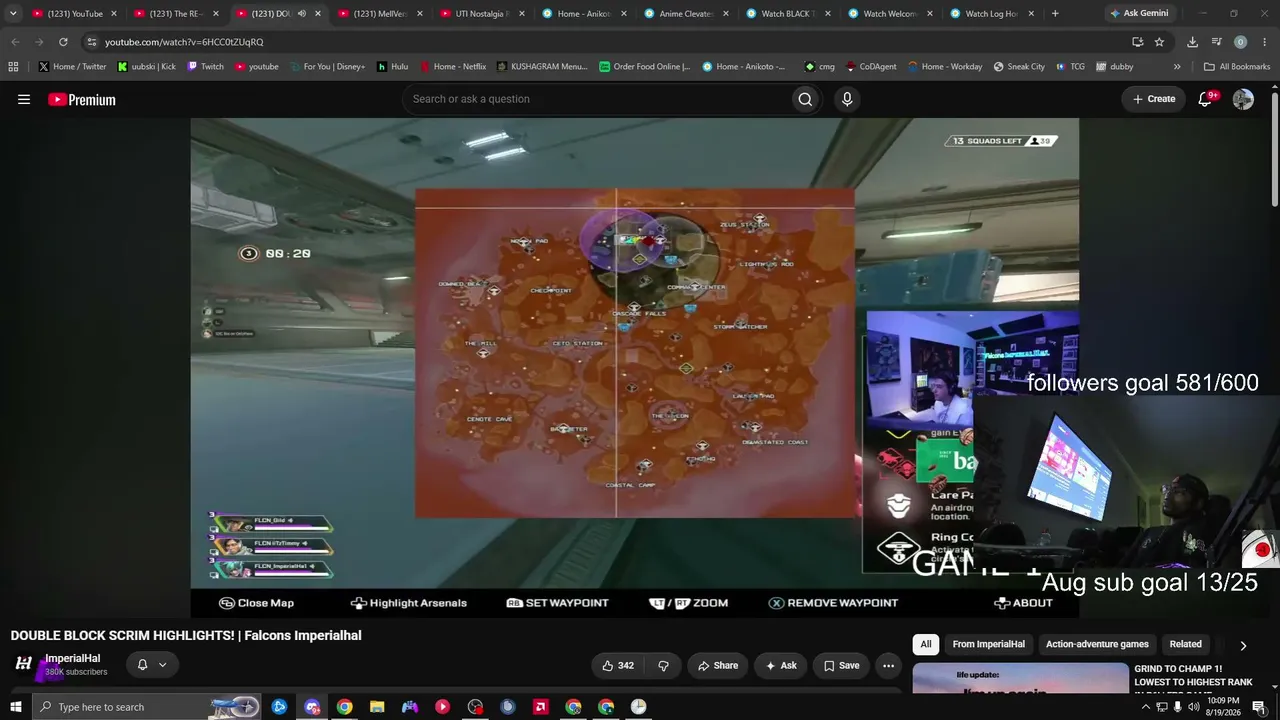Select the All filter chip

pyautogui.click(x=926, y=645)
